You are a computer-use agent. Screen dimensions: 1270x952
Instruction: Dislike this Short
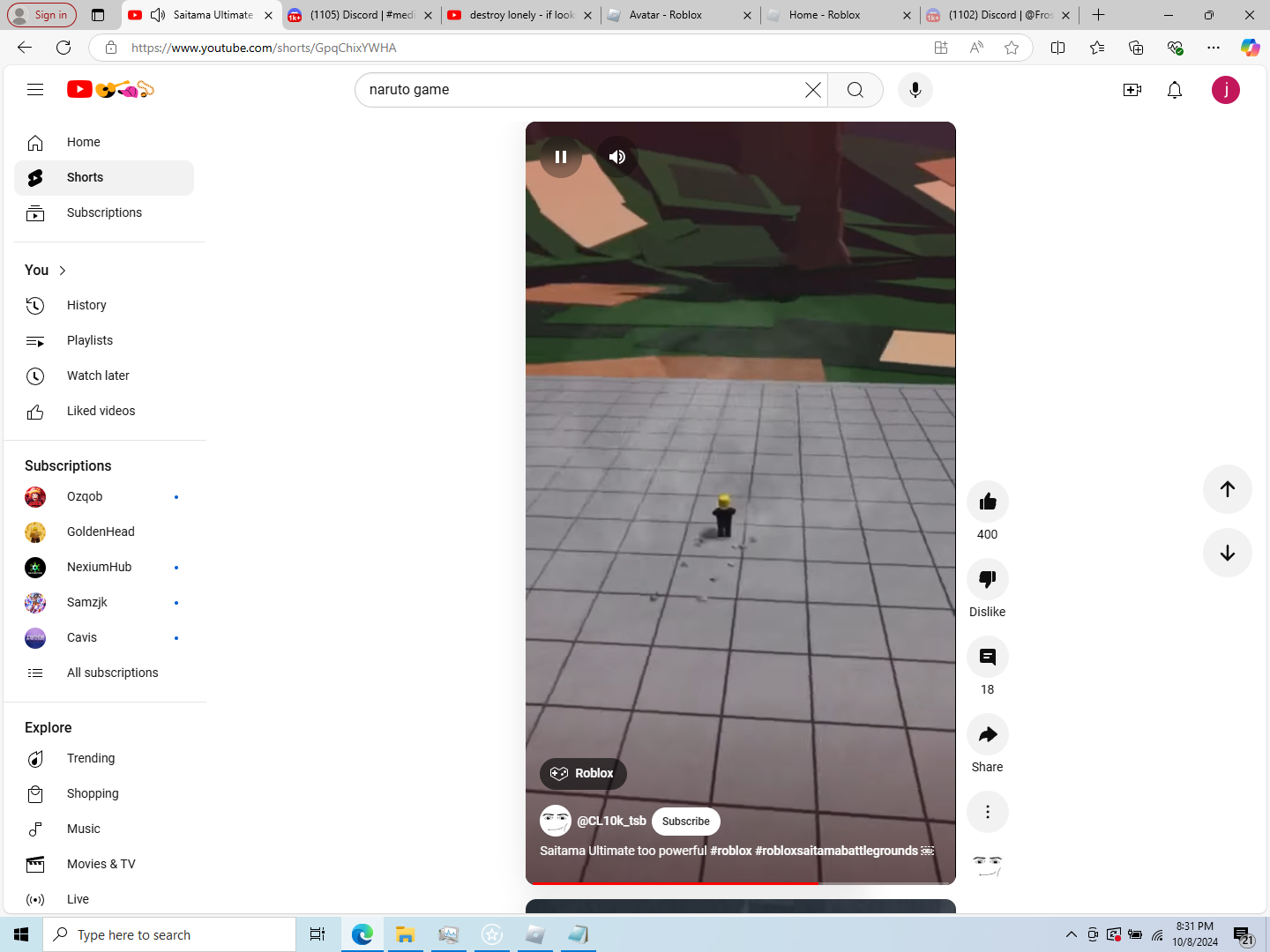click(988, 579)
